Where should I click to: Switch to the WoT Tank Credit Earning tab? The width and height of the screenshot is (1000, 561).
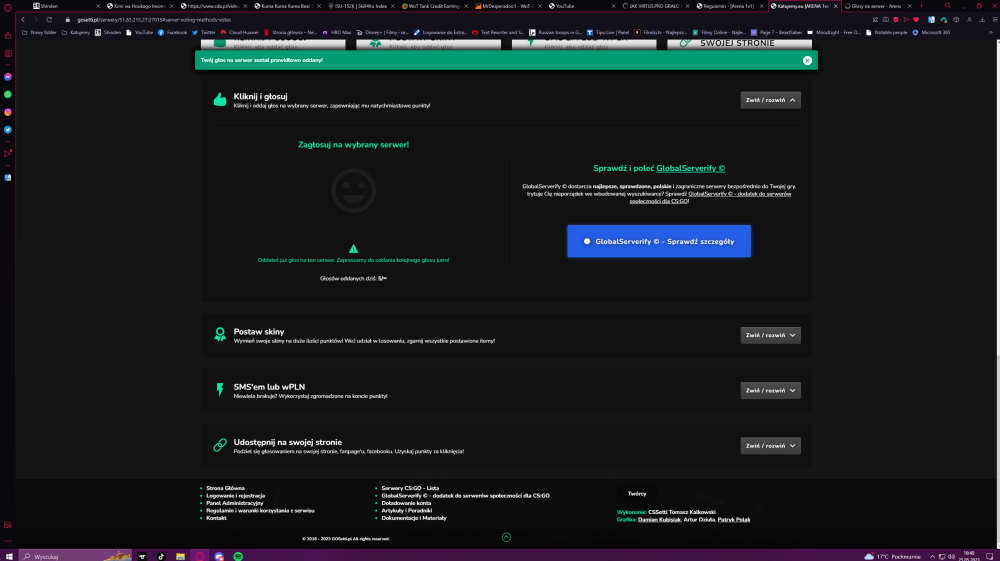(433, 6)
